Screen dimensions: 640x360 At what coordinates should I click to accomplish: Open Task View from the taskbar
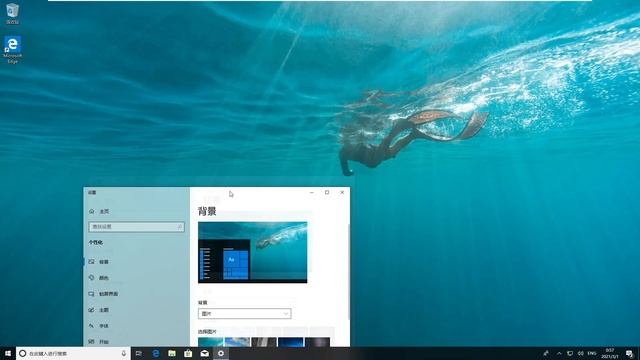point(139,353)
